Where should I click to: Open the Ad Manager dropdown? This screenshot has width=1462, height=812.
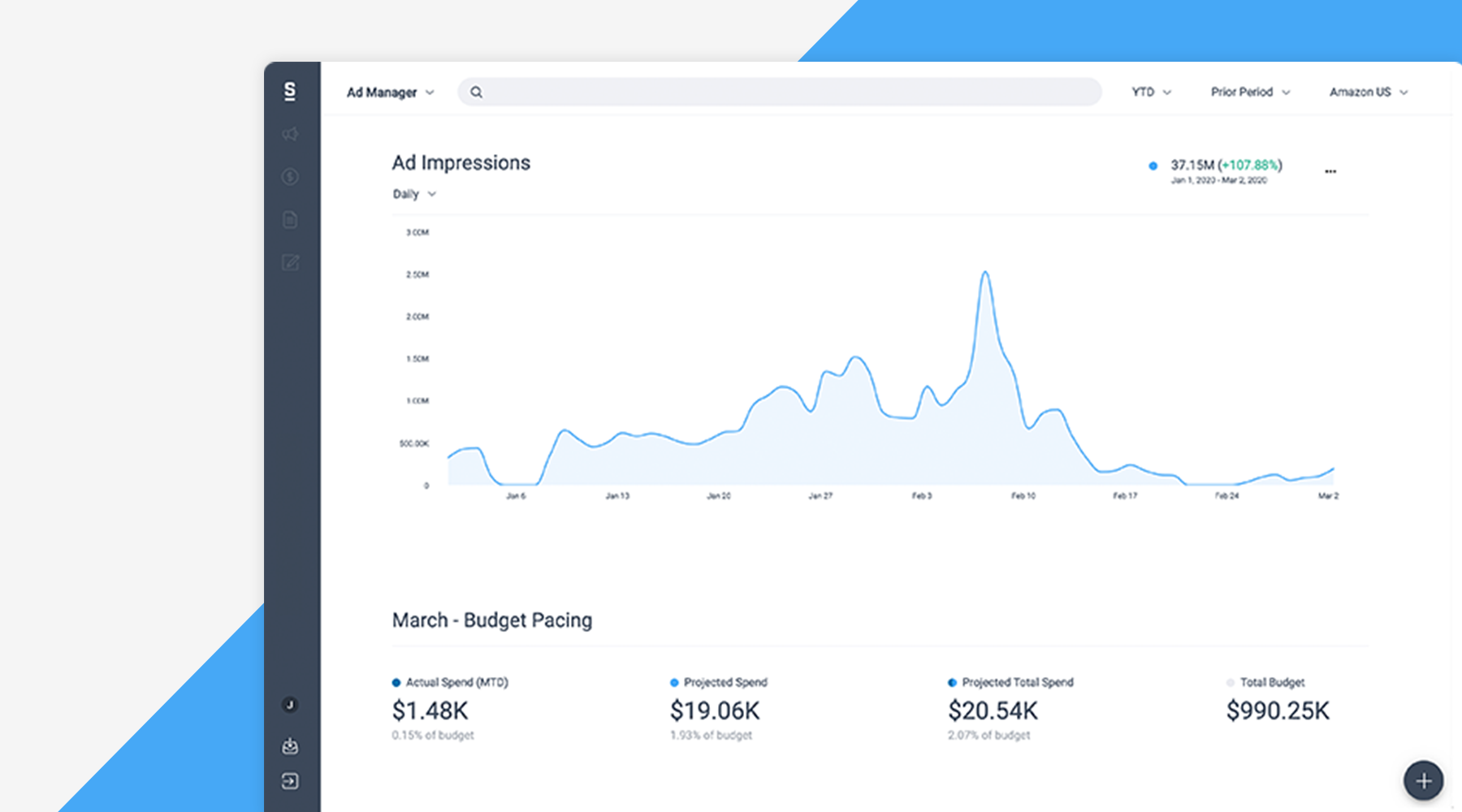pyautogui.click(x=390, y=92)
